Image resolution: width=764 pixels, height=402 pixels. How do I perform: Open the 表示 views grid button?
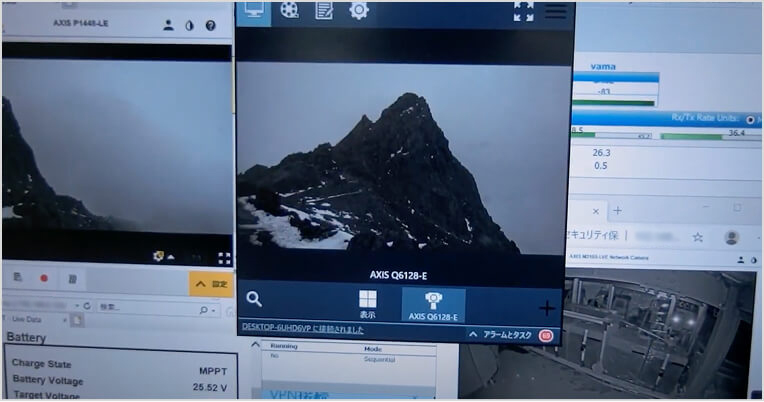tap(367, 304)
